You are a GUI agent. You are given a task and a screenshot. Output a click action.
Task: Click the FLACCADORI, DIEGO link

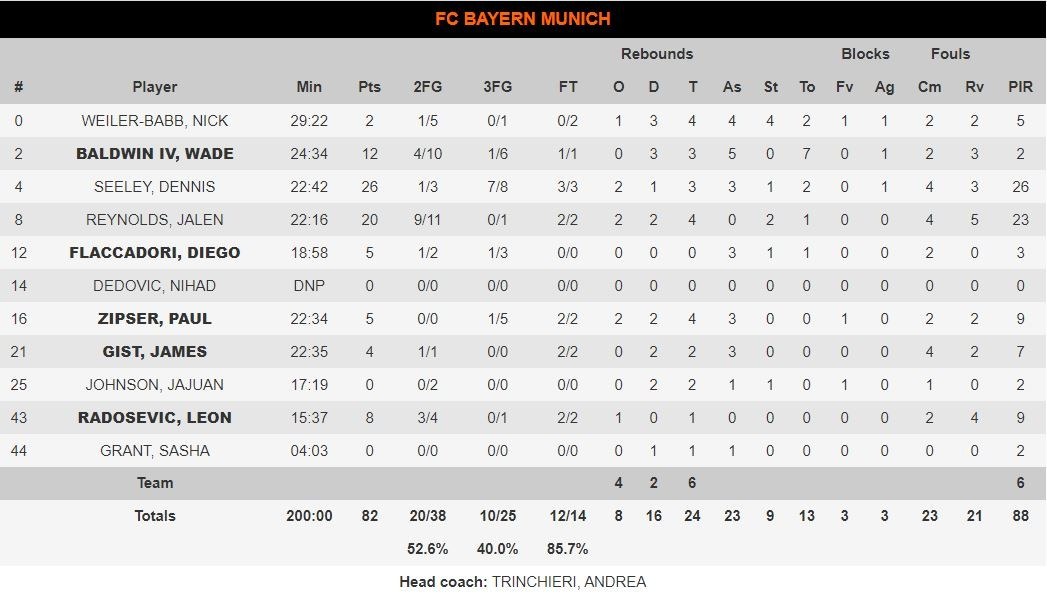point(155,253)
